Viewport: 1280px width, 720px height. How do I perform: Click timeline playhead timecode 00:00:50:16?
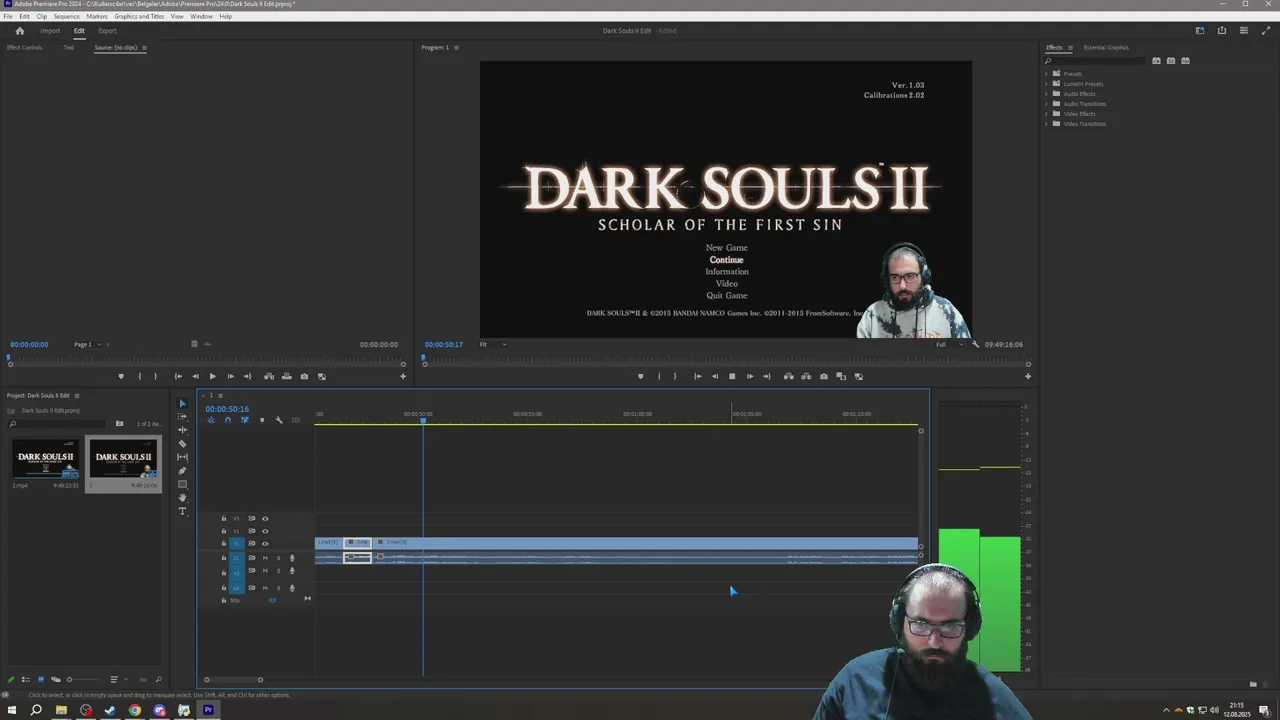point(227,409)
